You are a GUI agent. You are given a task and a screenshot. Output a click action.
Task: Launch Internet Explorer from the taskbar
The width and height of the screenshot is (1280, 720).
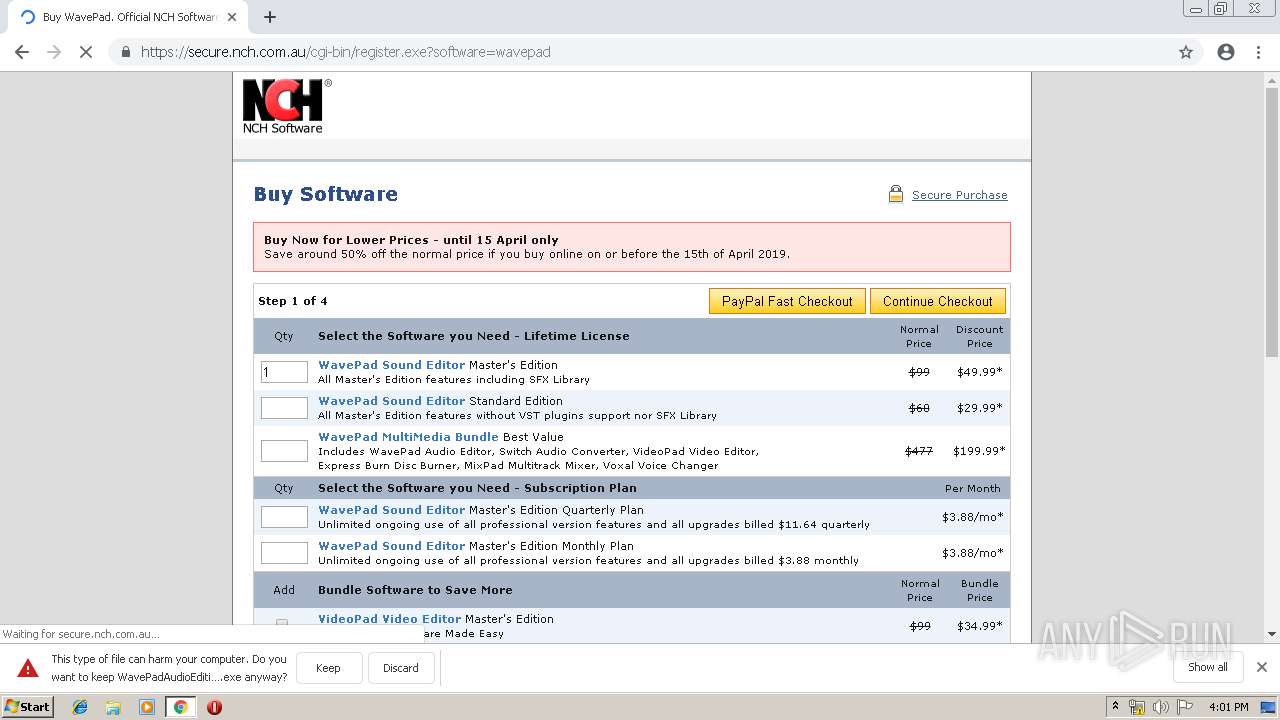[80, 707]
